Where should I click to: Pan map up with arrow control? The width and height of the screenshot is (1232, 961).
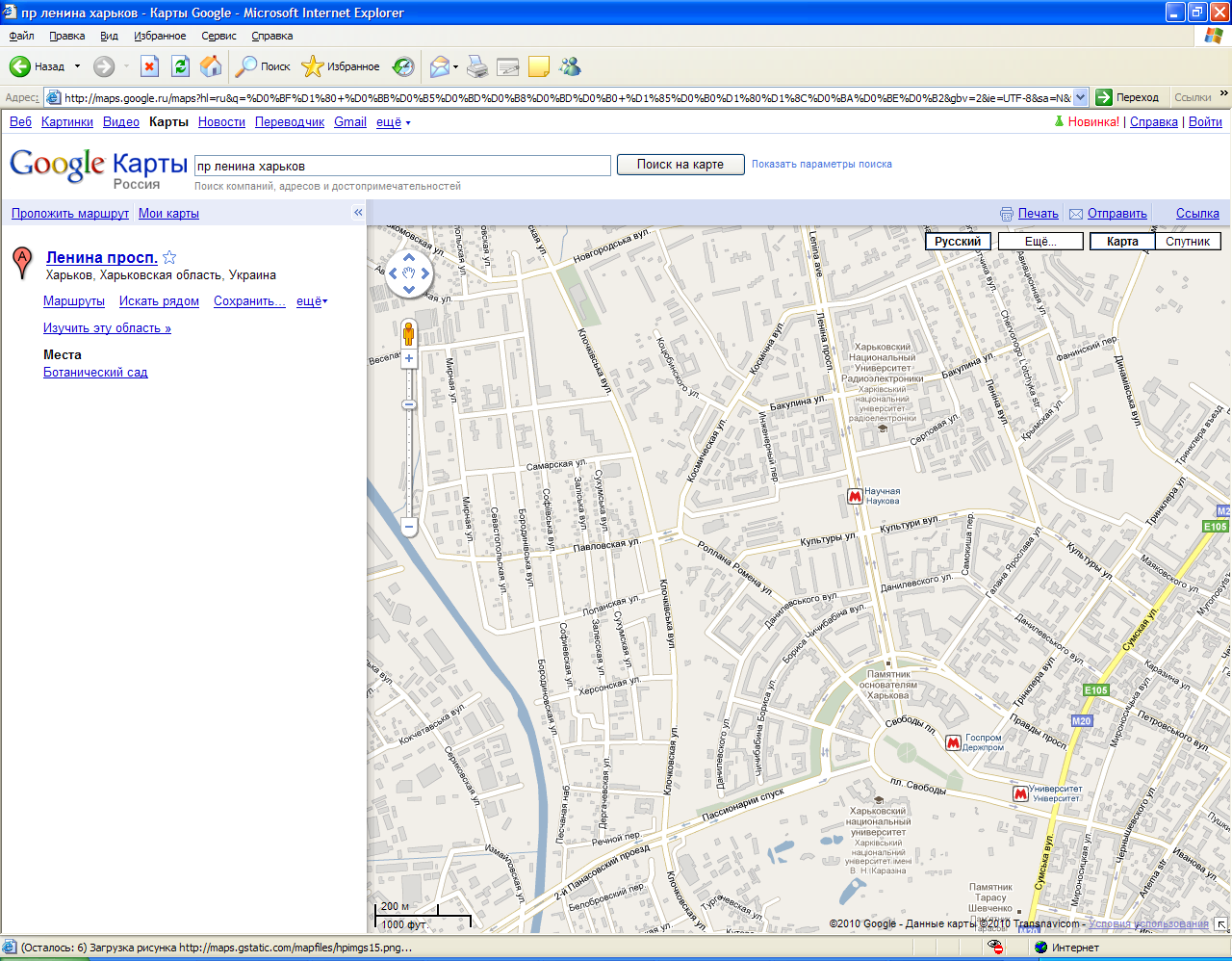(x=409, y=257)
